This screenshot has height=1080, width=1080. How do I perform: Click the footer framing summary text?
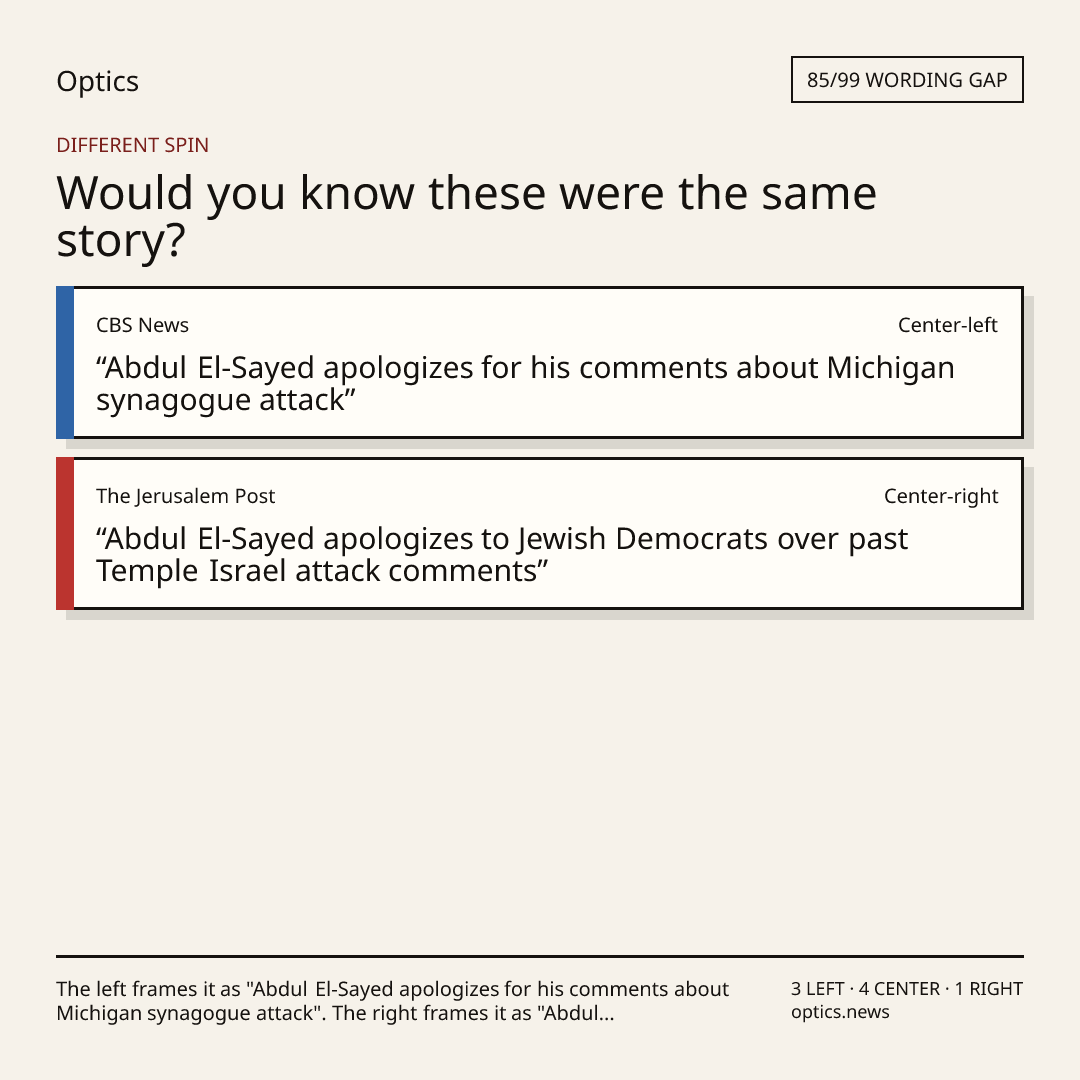(392, 1001)
